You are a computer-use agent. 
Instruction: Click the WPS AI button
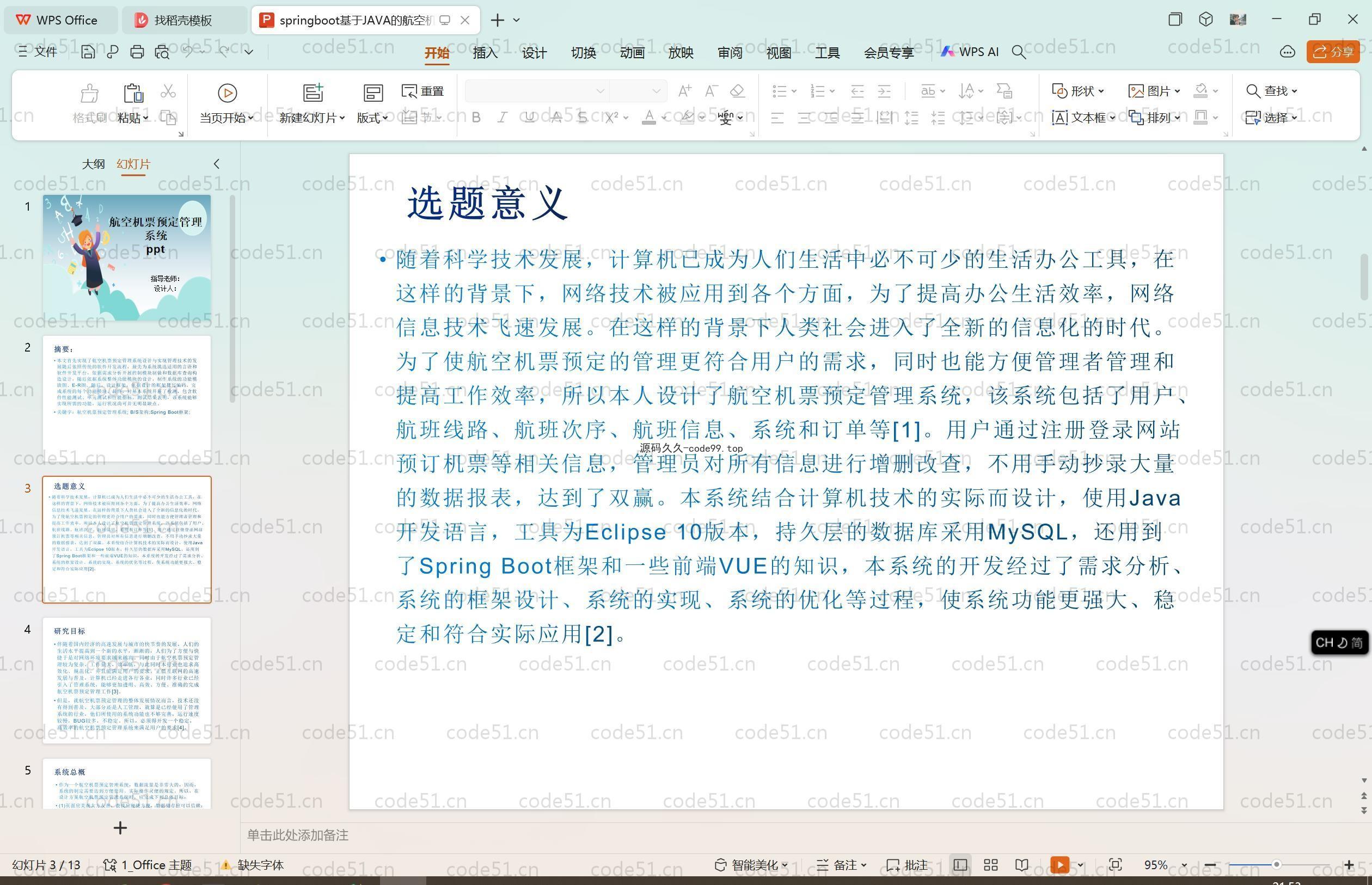click(x=970, y=52)
